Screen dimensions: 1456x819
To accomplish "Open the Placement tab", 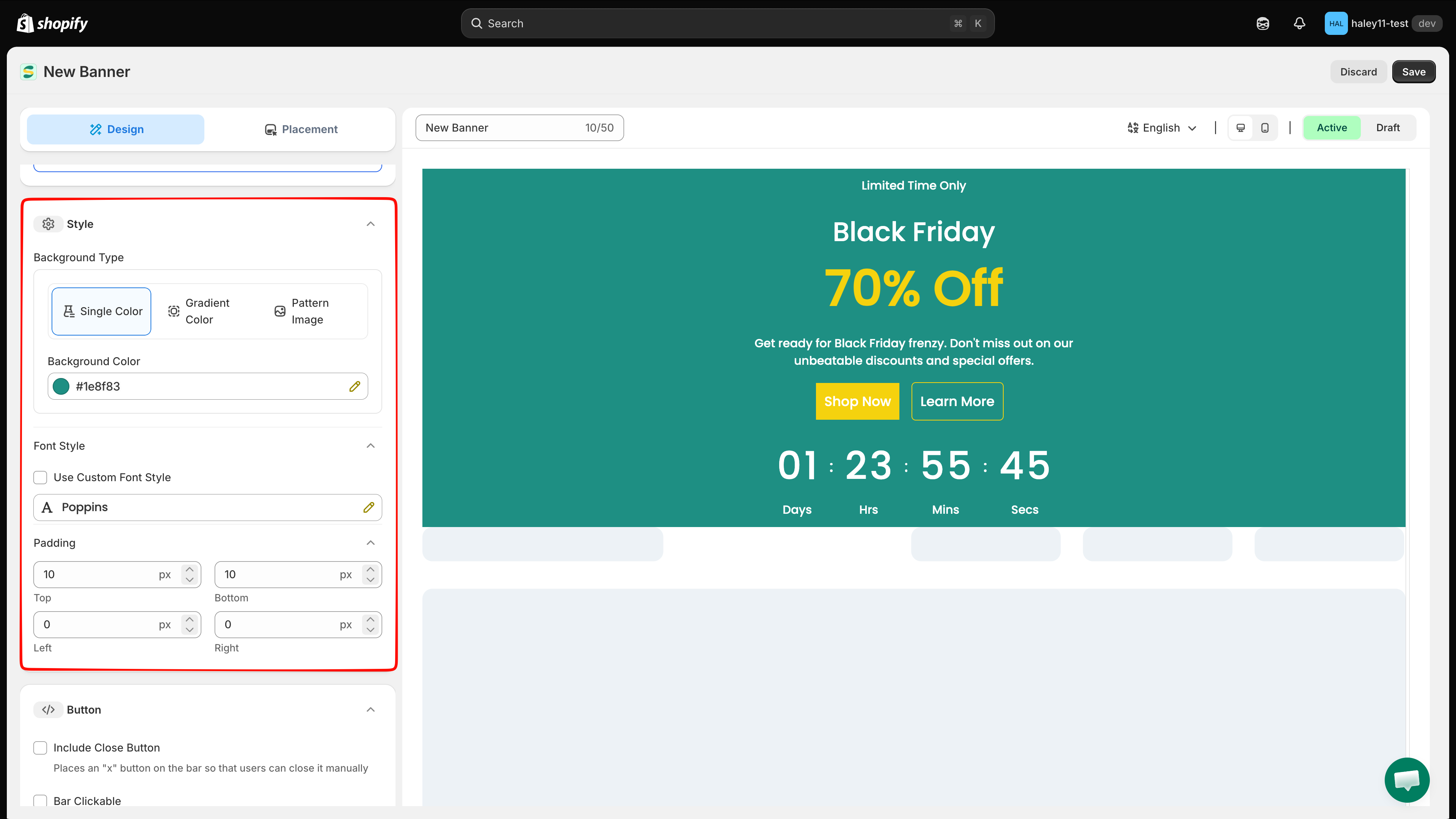I will tap(301, 129).
